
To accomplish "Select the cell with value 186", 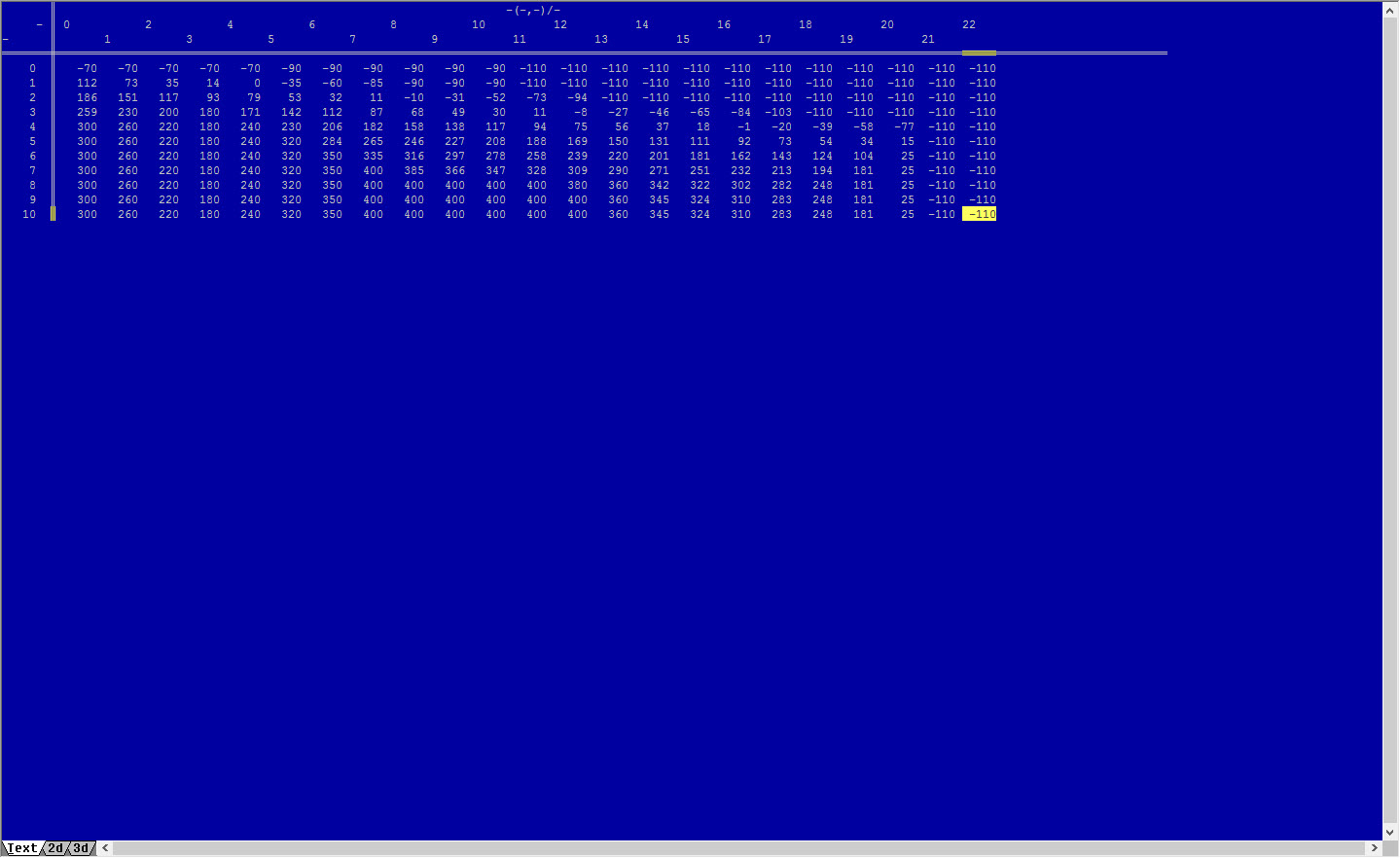I will (87, 97).
